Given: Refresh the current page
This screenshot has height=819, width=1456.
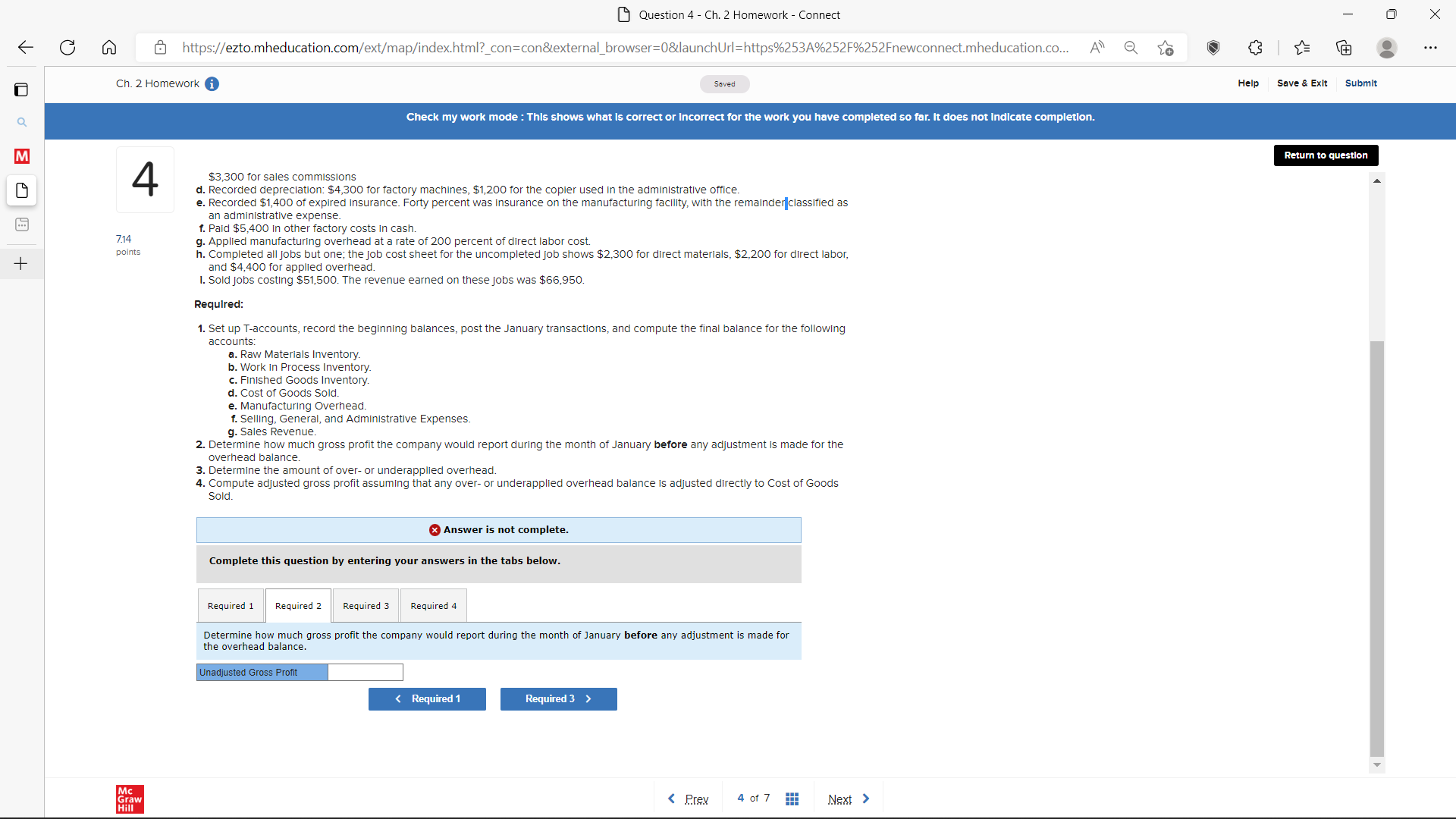Looking at the screenshot, I should [x=67, y=47].
